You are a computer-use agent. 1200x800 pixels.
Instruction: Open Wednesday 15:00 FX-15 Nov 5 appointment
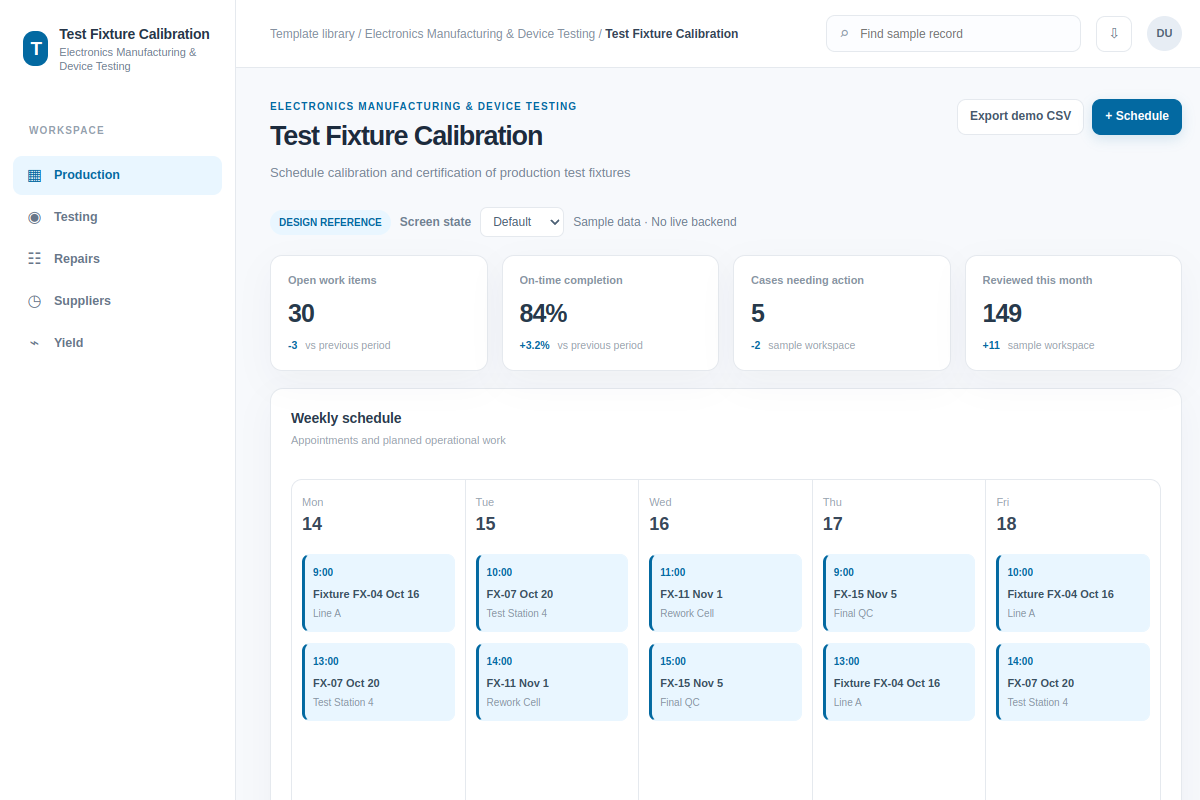pyautogui.click(x=725, y=682)
